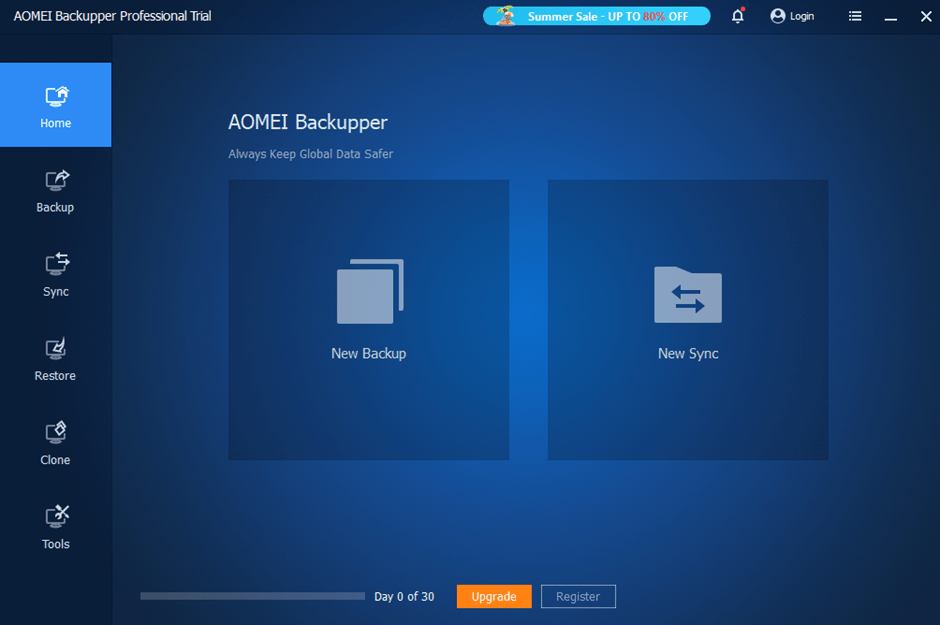Click the notification bell icon
The width and height of the screenshot is (940, 625).
(737, 16)
